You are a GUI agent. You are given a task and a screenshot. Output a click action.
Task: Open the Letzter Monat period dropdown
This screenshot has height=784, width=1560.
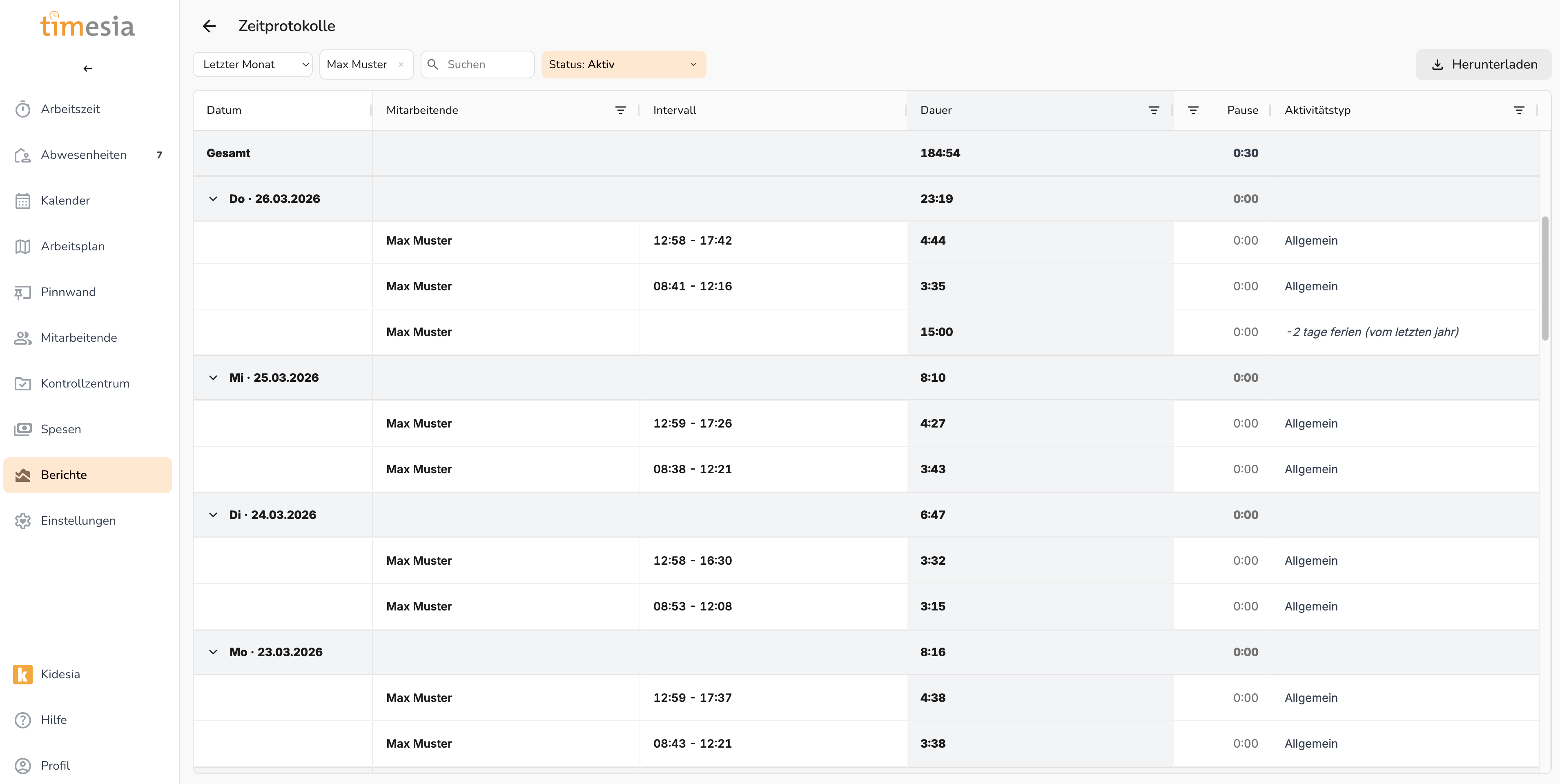coord(252,65)
